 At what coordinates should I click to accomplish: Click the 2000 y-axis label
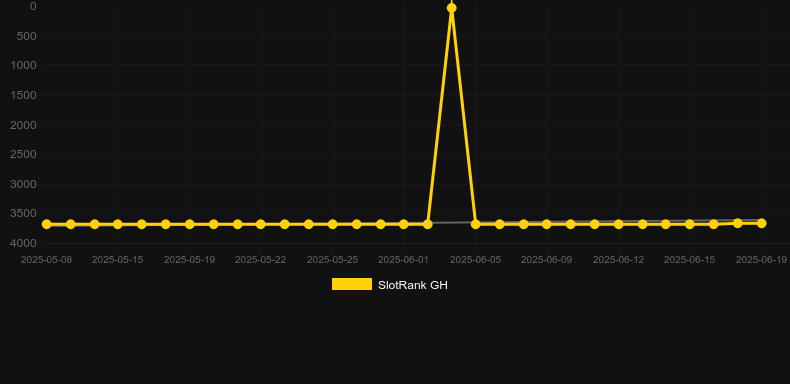pos(24,125)
